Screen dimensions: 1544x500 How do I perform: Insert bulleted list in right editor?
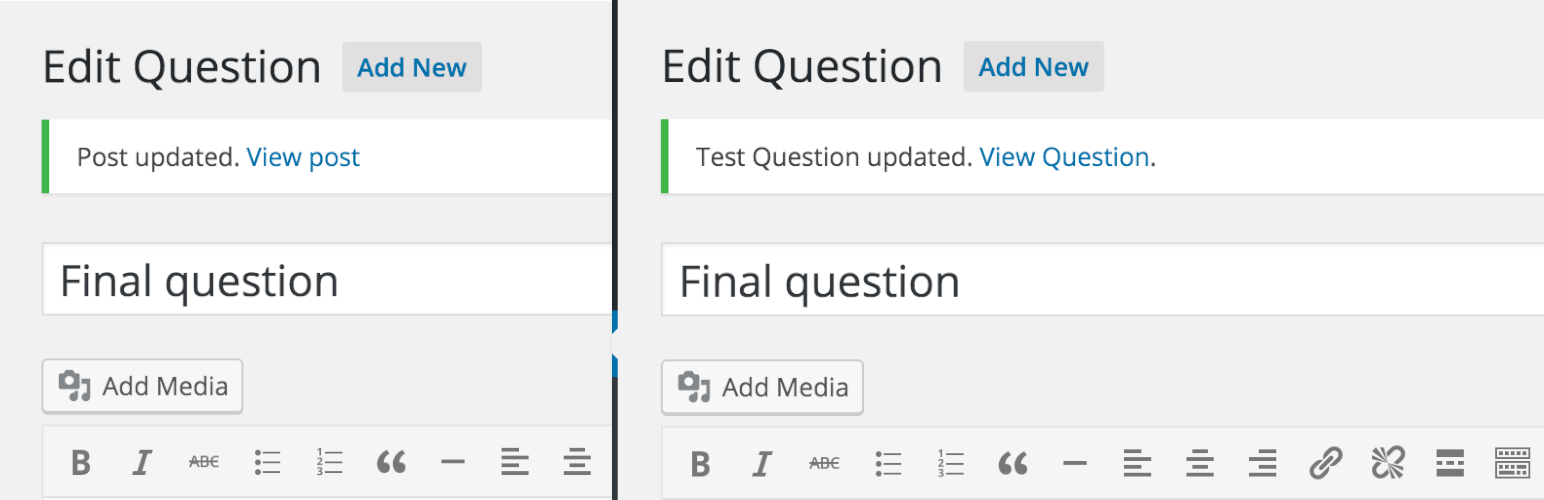(887, 463)
